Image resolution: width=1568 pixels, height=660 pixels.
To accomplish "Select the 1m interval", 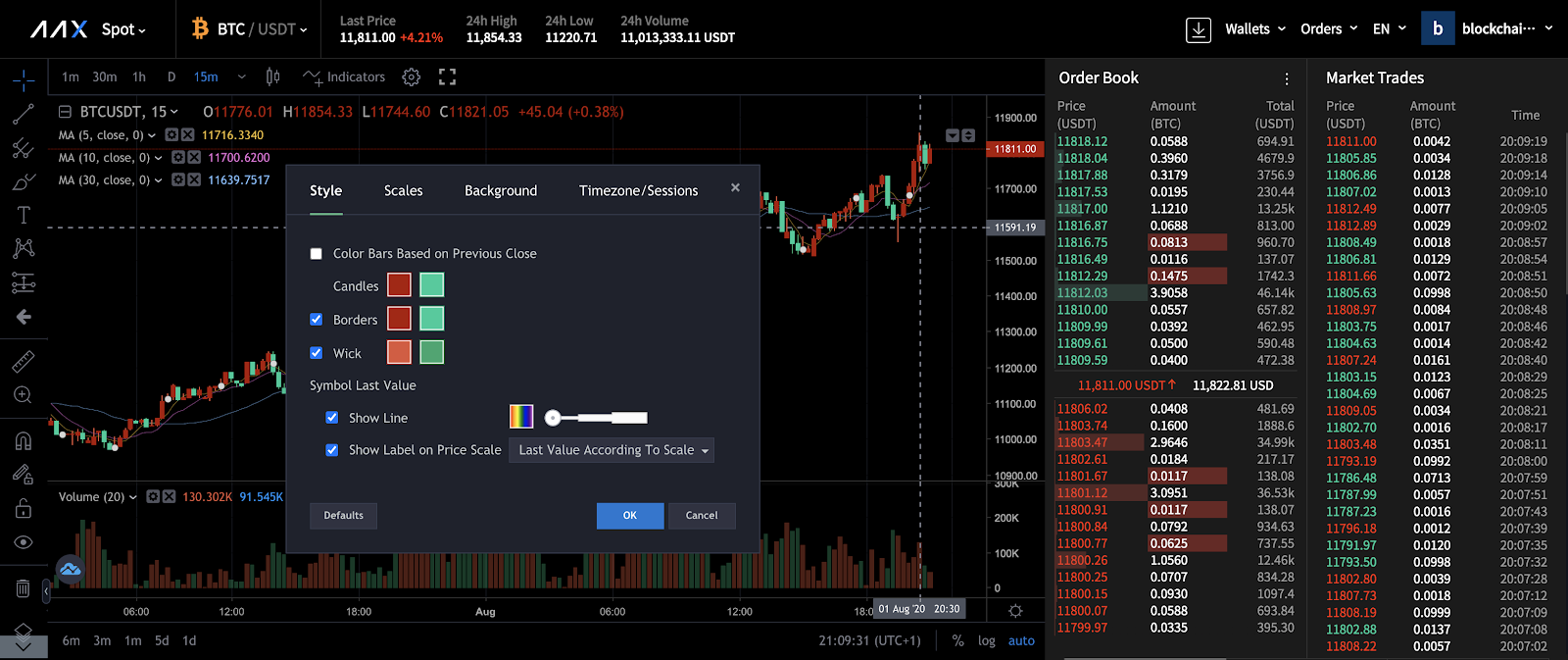I will 71,76.
